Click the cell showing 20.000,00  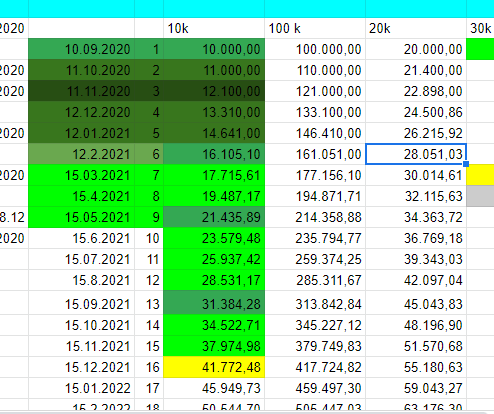[x=416, y=49]
